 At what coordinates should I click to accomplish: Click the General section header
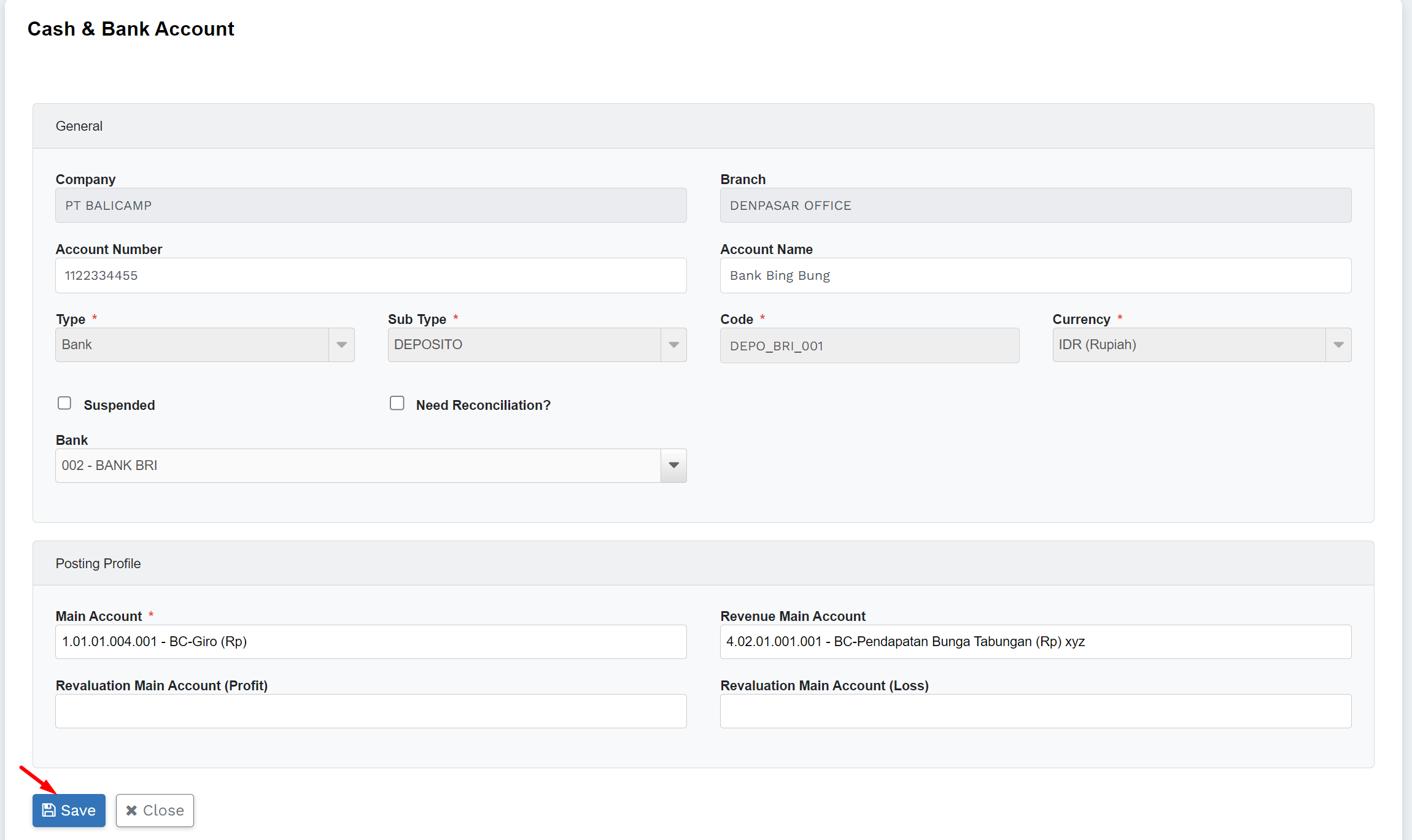point(79,126)
